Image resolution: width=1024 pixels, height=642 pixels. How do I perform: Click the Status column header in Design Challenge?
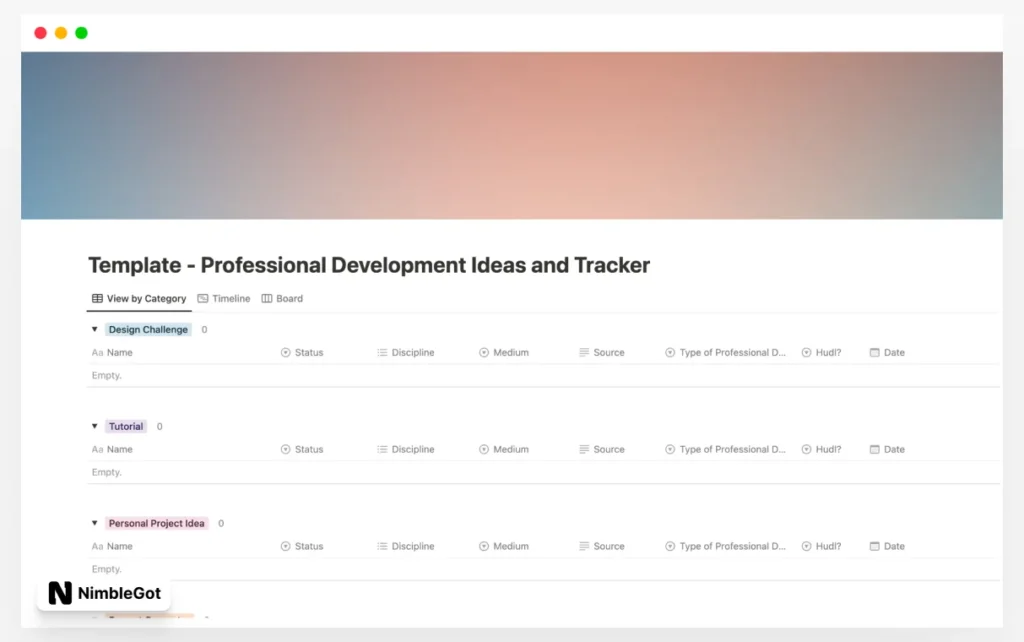pos(302,352)
